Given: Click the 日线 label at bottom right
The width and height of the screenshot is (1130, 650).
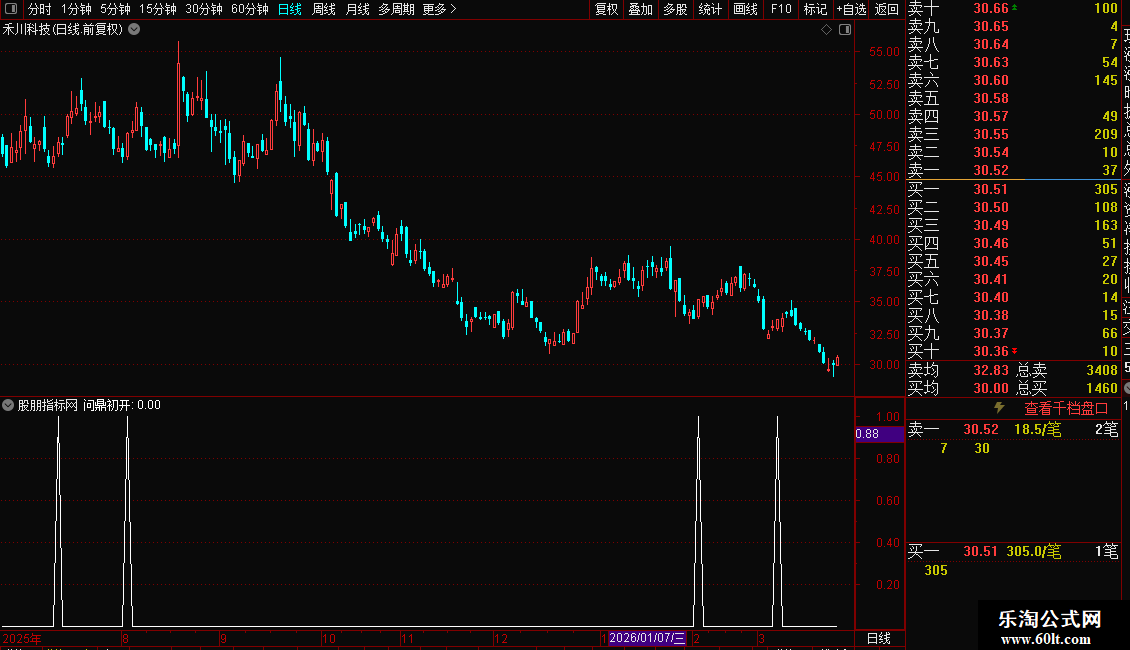Looking at the screenshot, I should coord(878,638).
